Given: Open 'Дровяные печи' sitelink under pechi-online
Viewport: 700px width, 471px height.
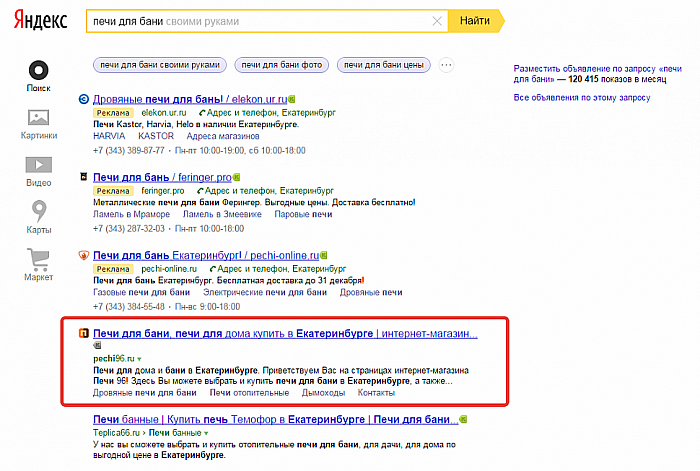Looking at the screenshot, I should (371, 292).
